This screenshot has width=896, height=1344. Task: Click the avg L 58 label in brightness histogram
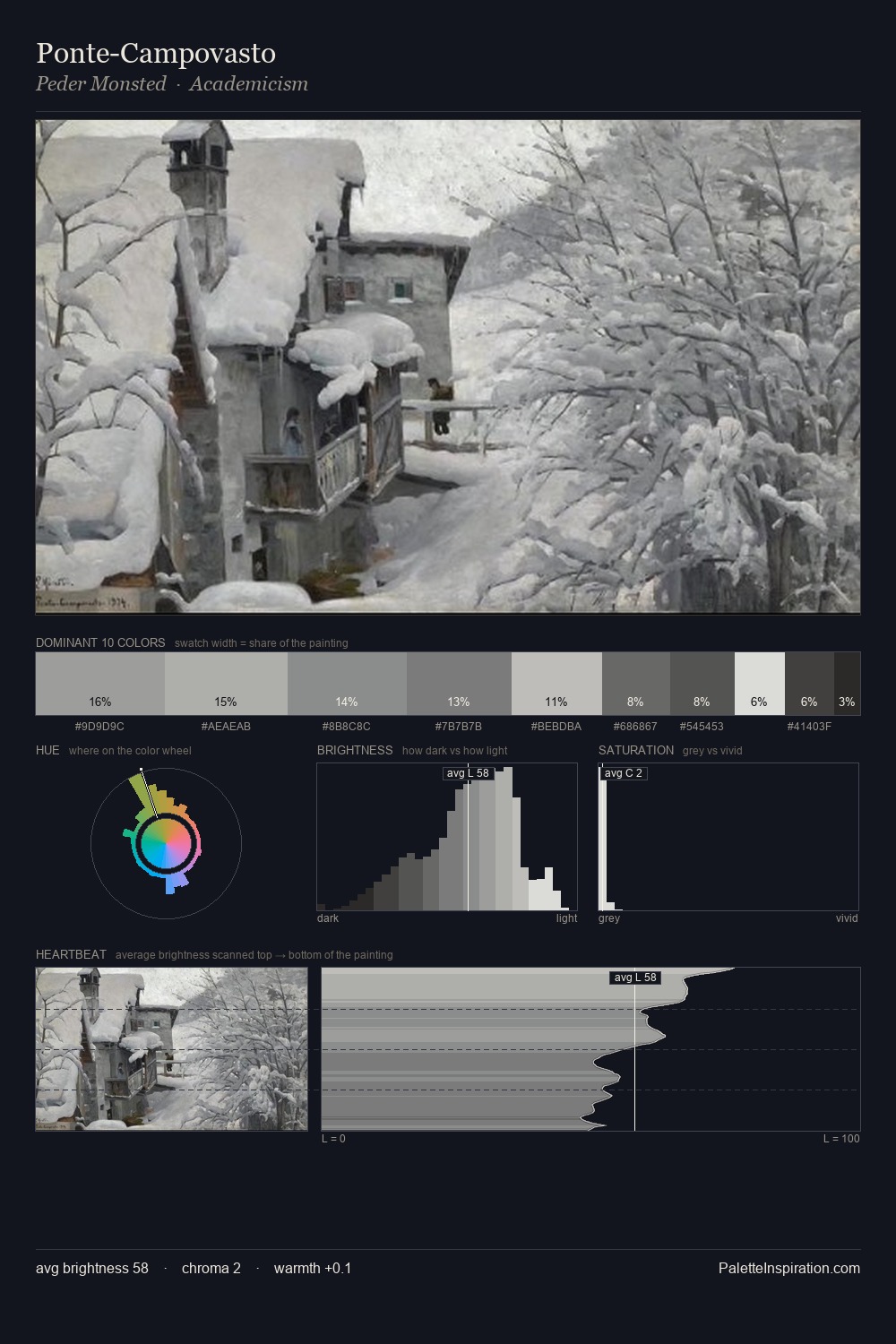pyautogui.click(x=469, y=773)
